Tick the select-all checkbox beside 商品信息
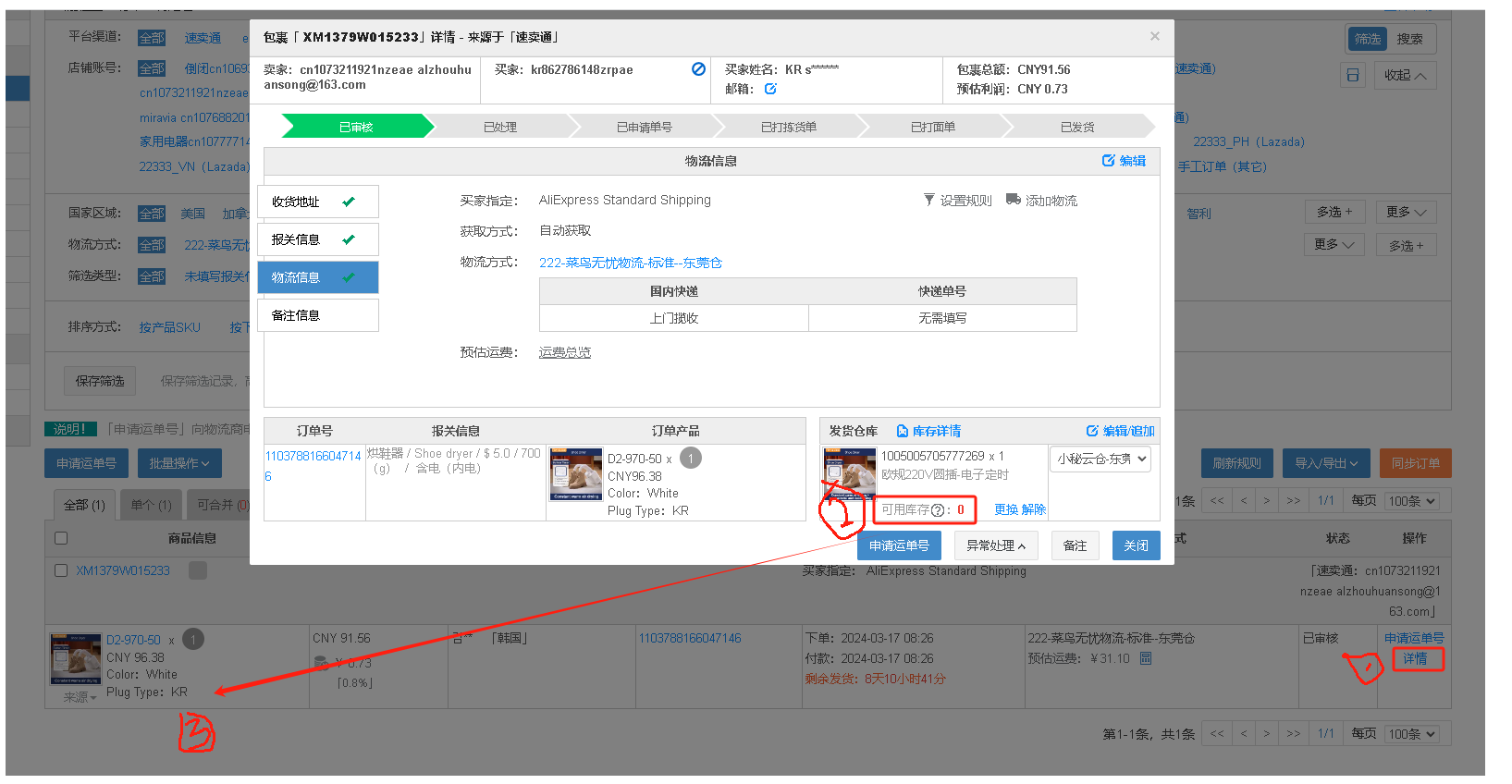Viewport: 1512px width, 784px height. [61, 538]
